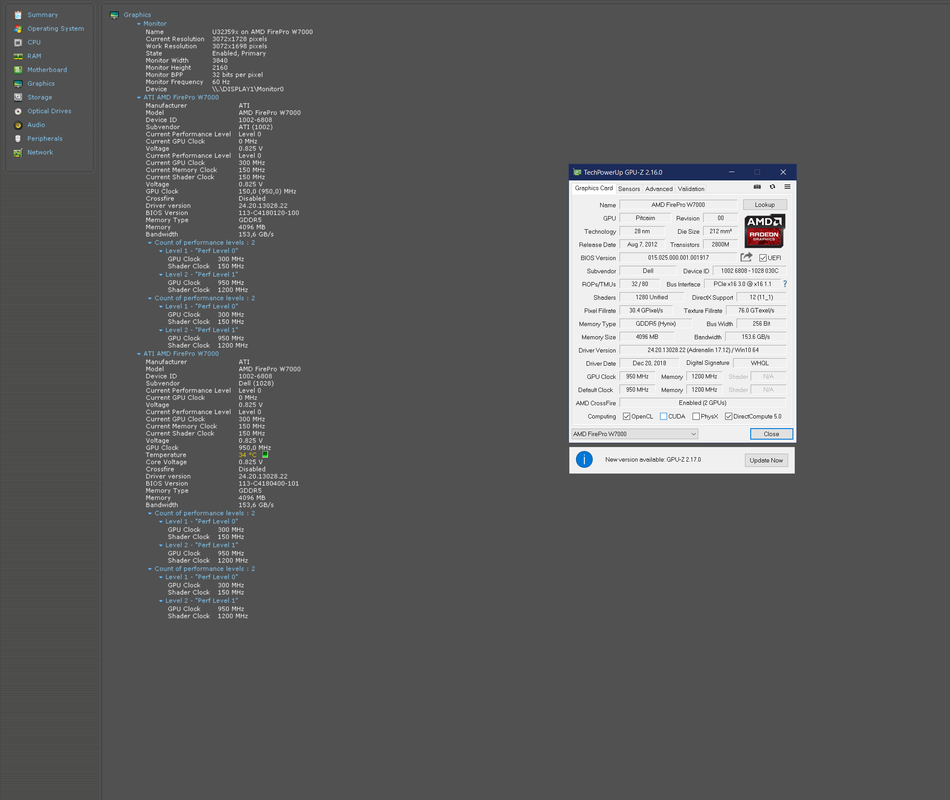Click the blue info icon in update bar
This screenshot has width=950, height=800.
coord(584,459)
